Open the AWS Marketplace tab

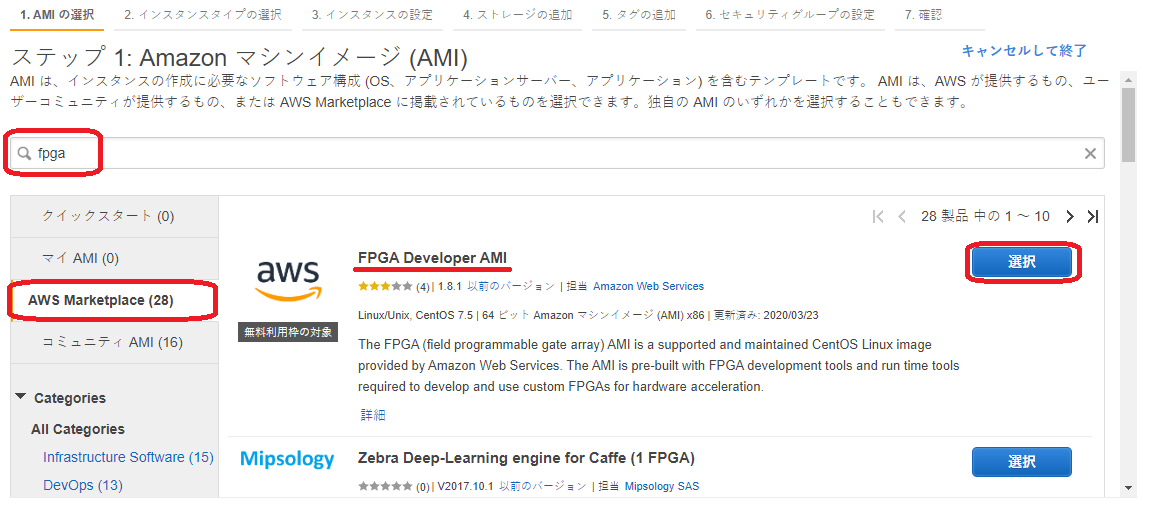coord(110,301)
